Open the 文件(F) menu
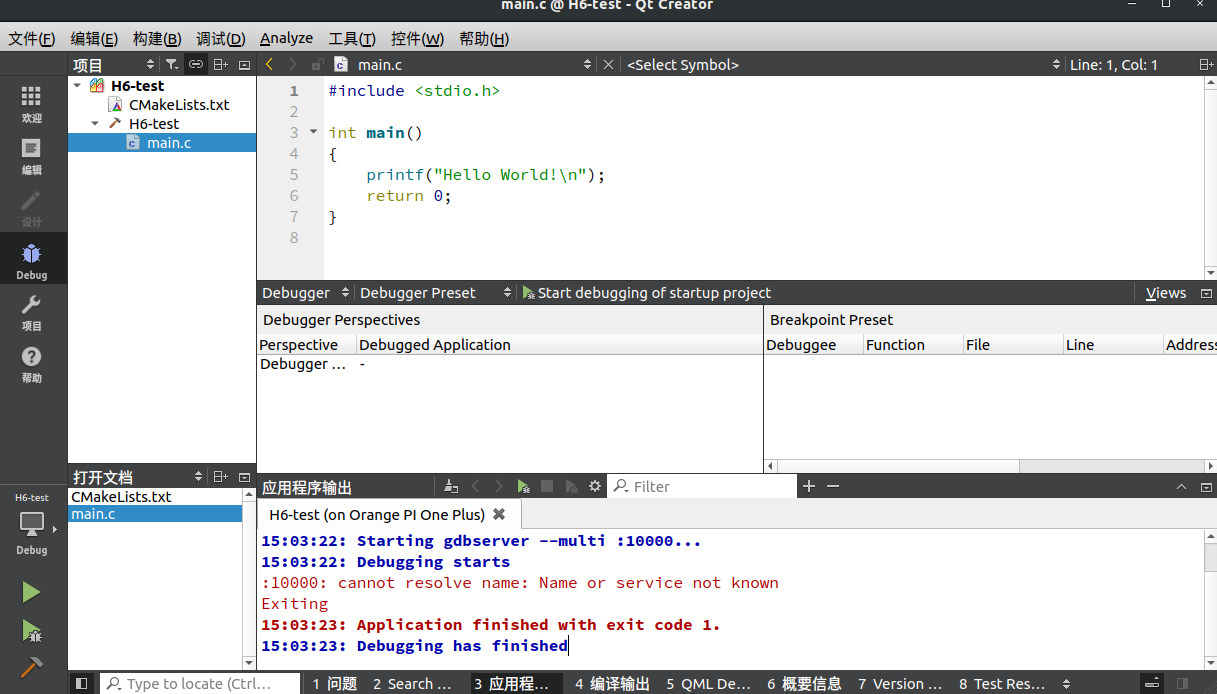 (x=32, y=39)
